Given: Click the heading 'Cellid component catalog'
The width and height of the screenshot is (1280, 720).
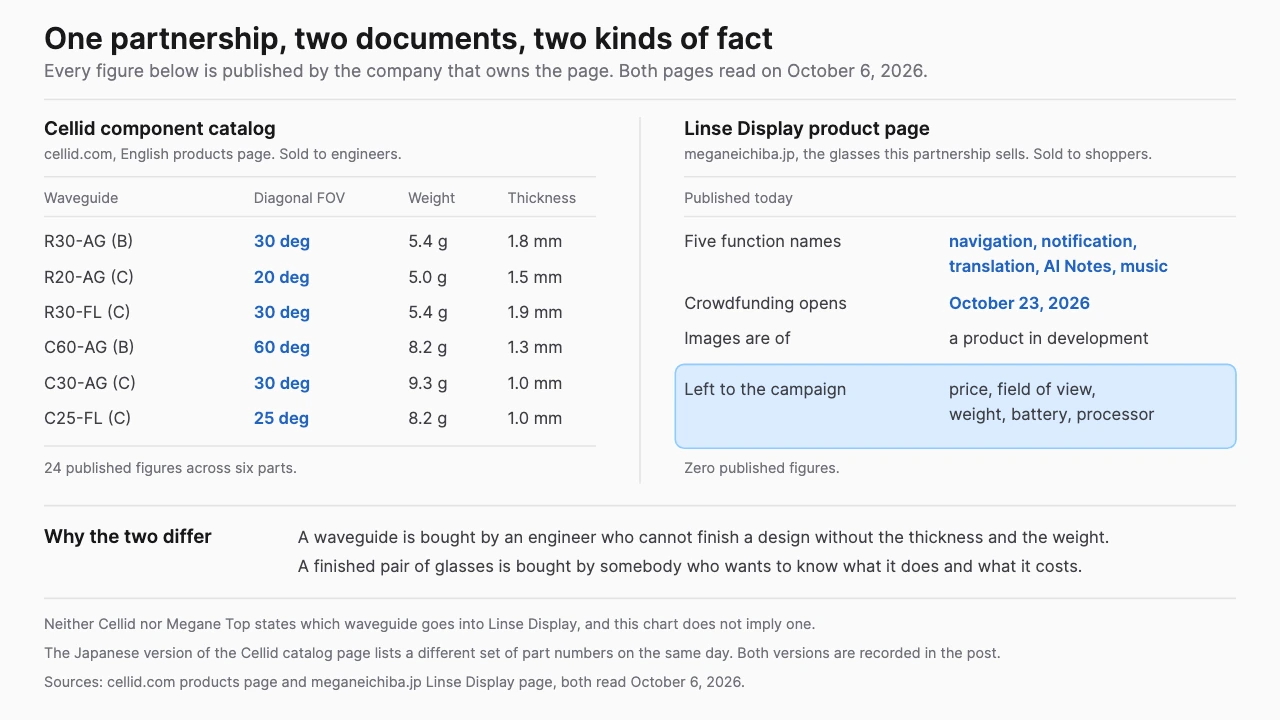Looking at the screenshot, I should [160, 128].
